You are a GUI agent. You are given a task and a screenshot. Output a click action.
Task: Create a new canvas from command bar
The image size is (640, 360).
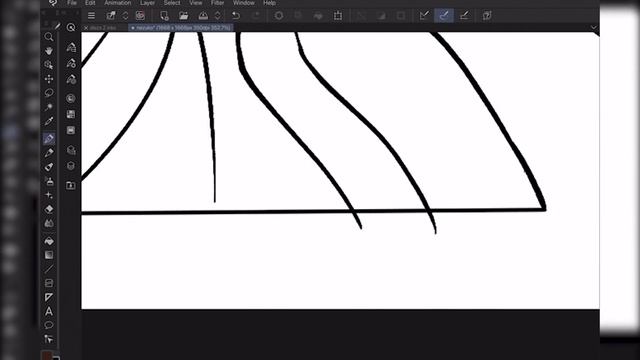(x=164, y=16)
